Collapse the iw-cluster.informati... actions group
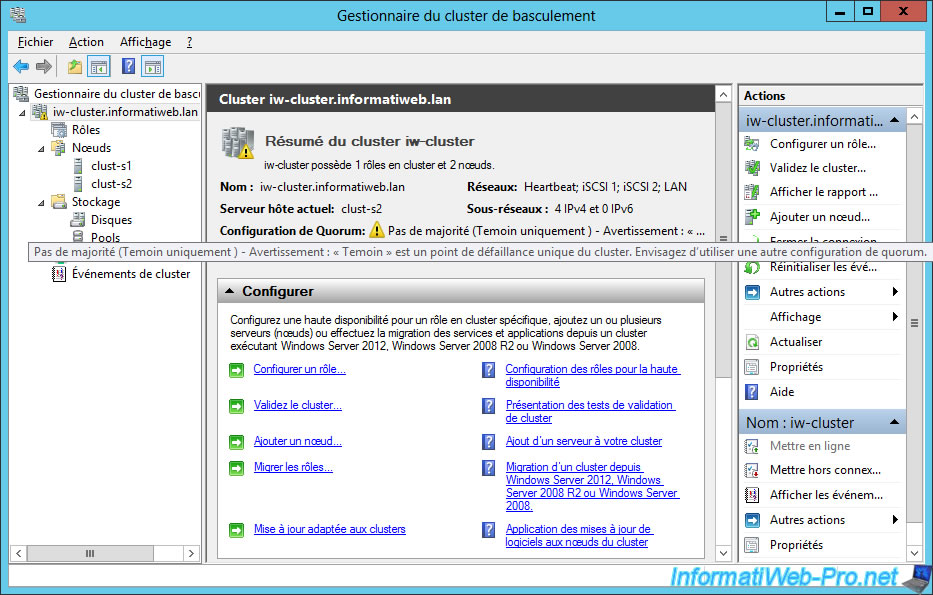 [x=894, y=121]
